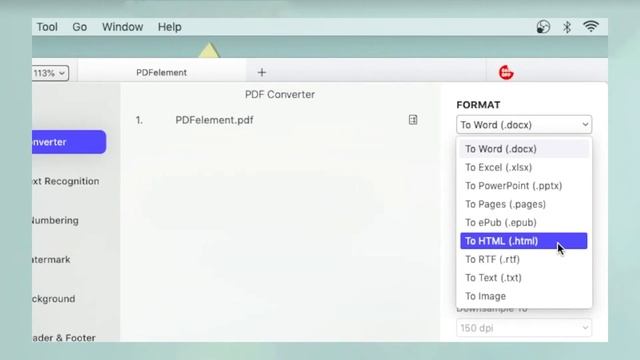The image size is (640, 360).
Task: Open the Tool menu
Action: point(47,27)
